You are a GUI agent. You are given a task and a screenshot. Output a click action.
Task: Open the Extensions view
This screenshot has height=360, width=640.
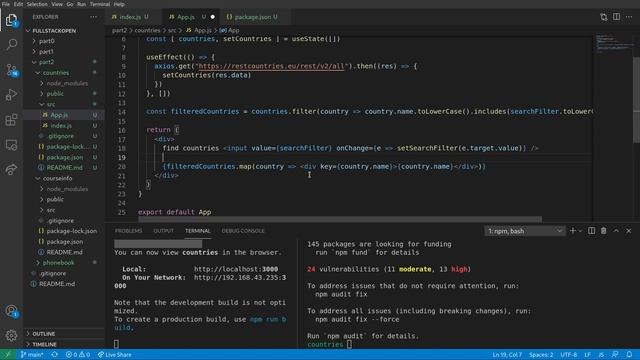[11, 120]
